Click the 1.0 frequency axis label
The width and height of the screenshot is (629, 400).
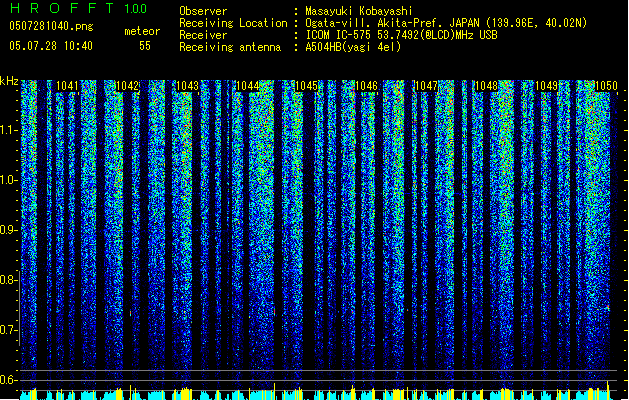[x=8, y=180]
